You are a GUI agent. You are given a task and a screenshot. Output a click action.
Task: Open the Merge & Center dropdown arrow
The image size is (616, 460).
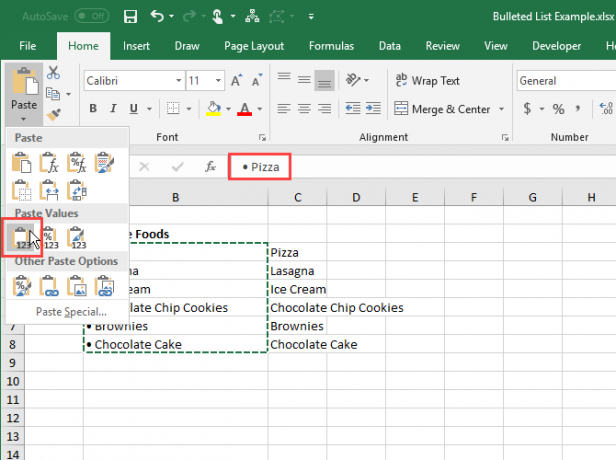[502, 109]
